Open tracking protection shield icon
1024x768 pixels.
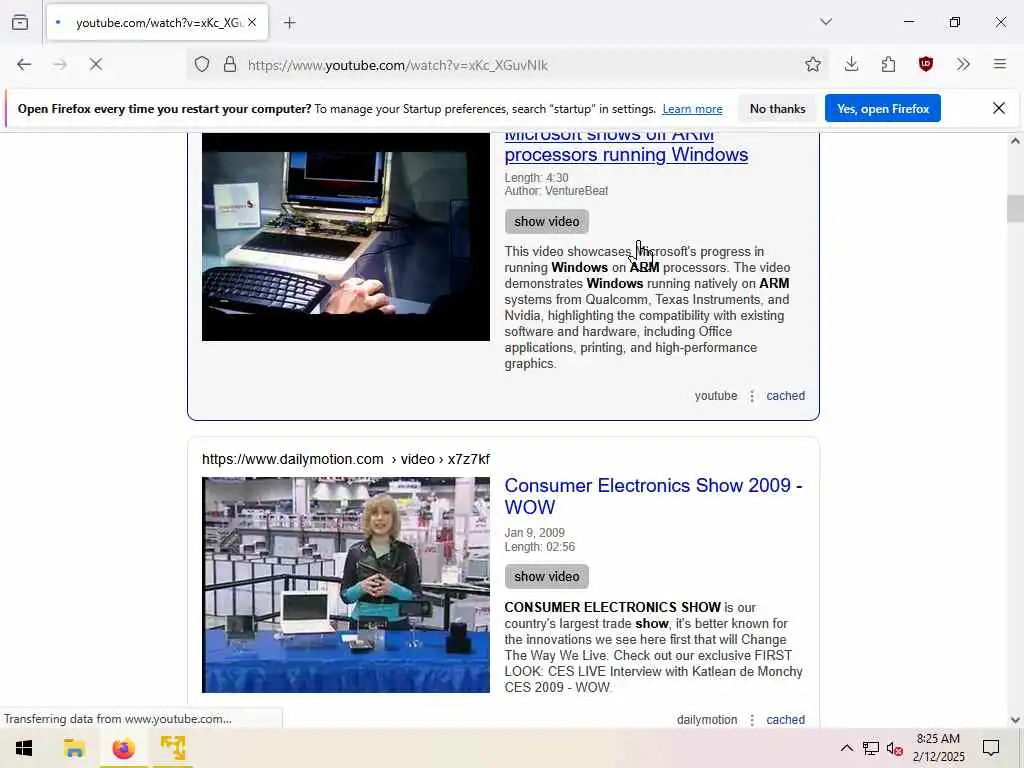(202, 64)
